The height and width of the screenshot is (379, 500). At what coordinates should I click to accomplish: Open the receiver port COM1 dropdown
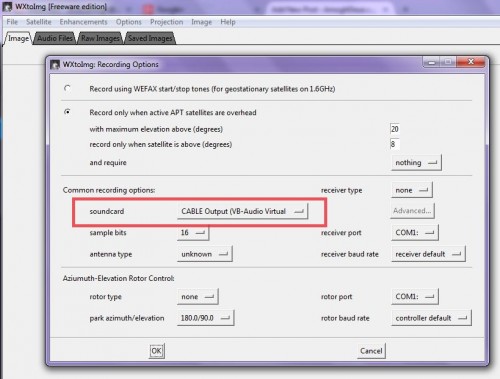[x=415, y=233]
